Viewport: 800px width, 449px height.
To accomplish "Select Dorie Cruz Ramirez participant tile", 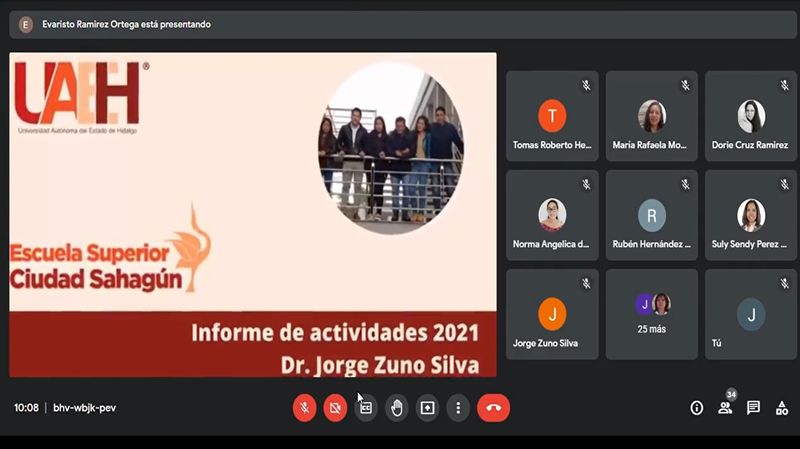I will pos(751,116).
